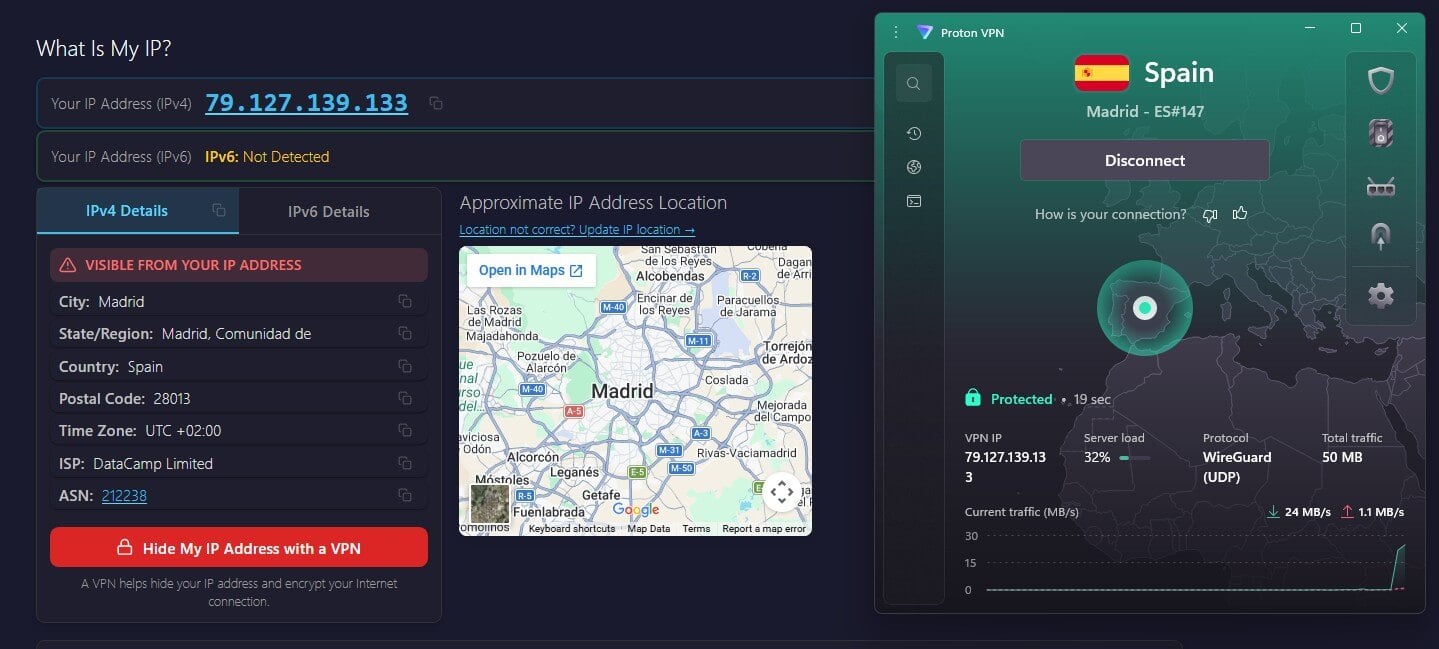Open the Proton VPN search sidebar icon
This screenshot has height=649, width=1439.
click(x=913, y=84)
